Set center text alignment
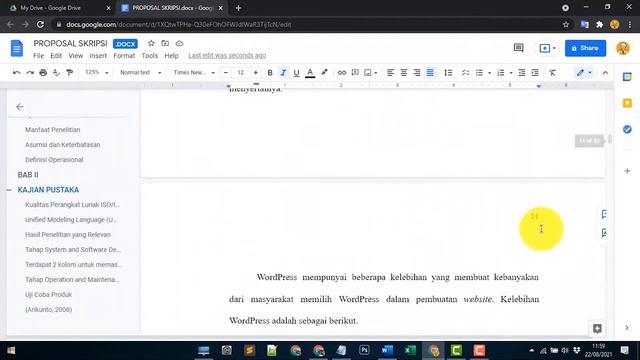The height and width of the screenshot is (360, 640). point(404,73)
